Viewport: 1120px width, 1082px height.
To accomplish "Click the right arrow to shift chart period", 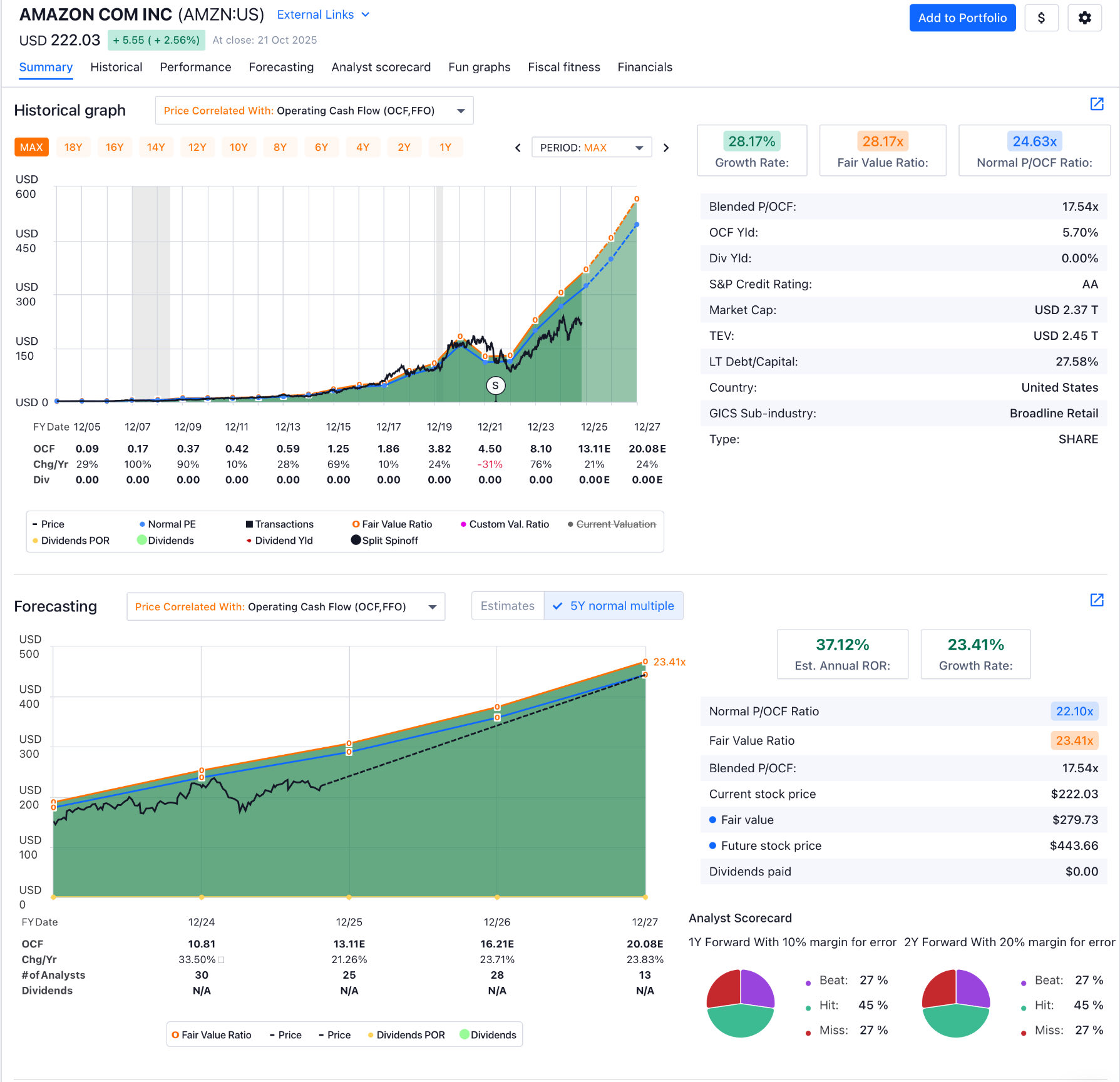I will point(666,148).
